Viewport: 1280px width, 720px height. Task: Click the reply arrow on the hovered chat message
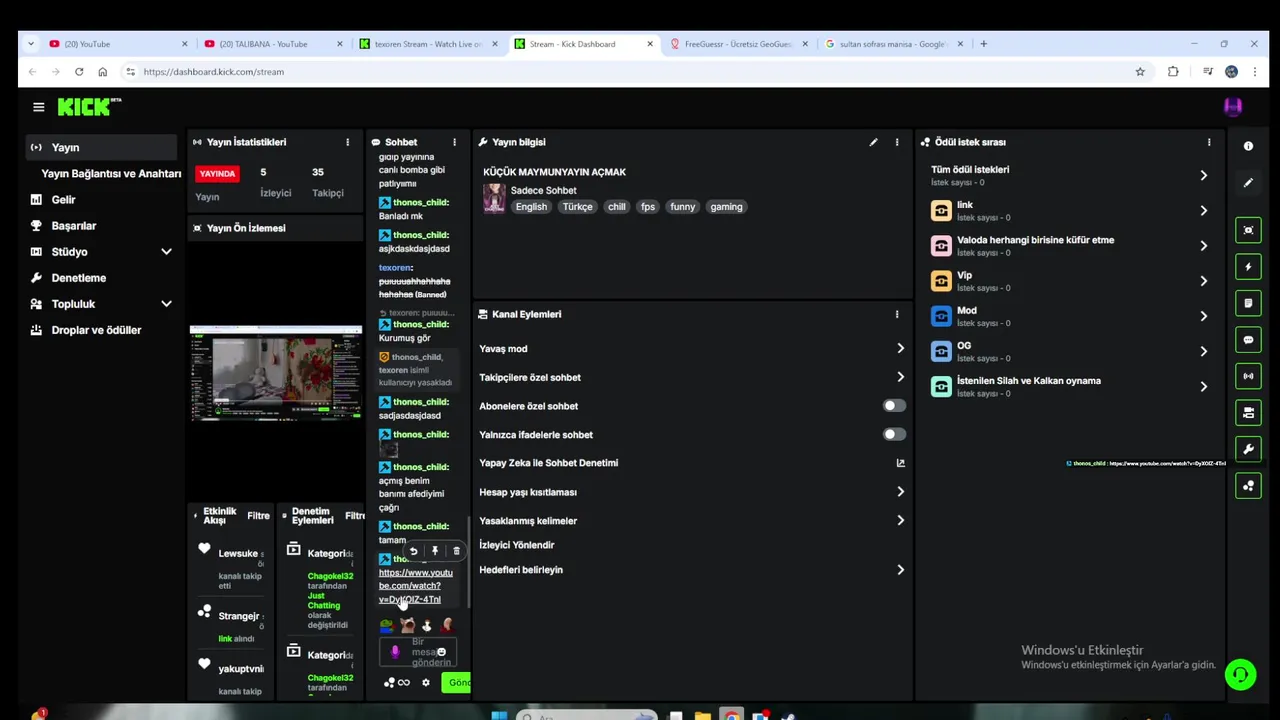[x=413, y=551]
